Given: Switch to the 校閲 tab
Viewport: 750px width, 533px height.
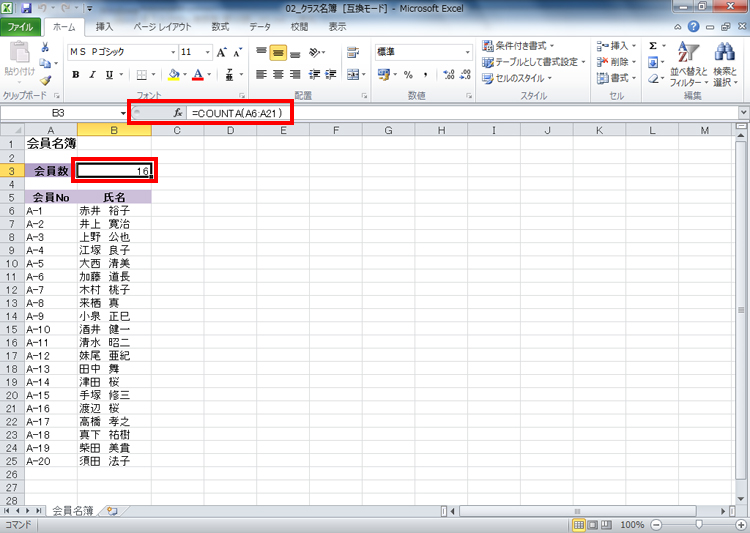Looking at the screenshot, I should [299, 27].
